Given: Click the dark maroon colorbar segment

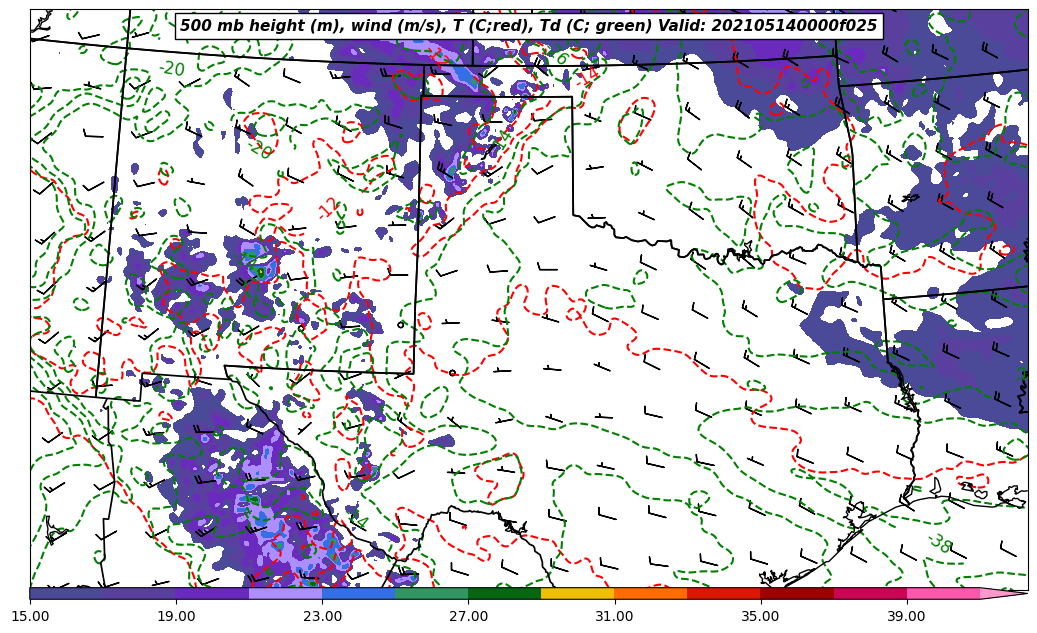Looking at the screenshot, I should (796, 593).
